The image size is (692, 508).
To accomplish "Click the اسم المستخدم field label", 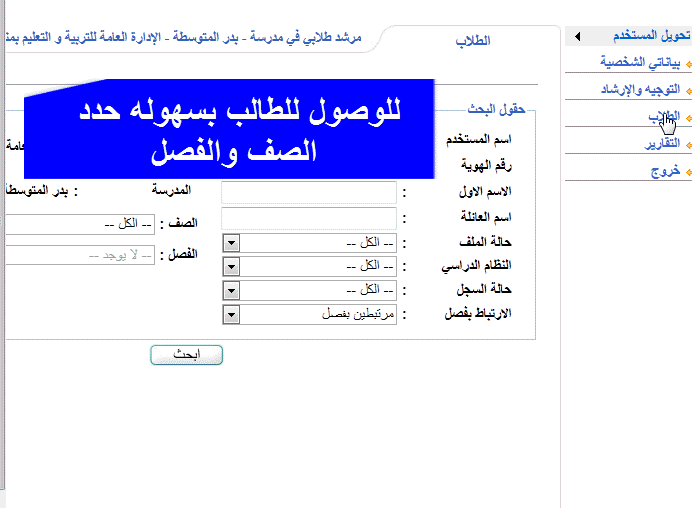I will [479, 139].
